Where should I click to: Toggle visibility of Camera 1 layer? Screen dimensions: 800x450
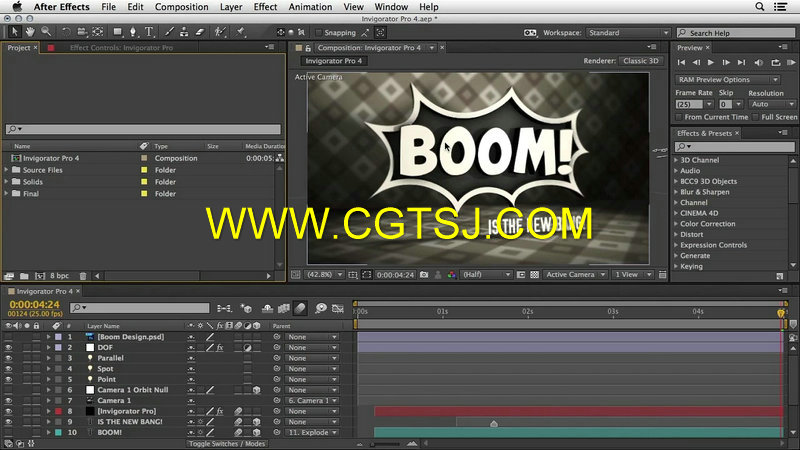(x=8, y=401)
